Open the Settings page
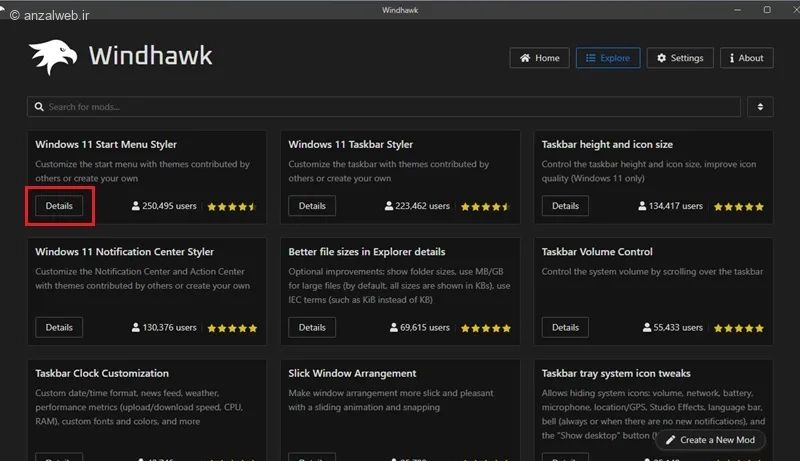800x461 pixels. 680,58
